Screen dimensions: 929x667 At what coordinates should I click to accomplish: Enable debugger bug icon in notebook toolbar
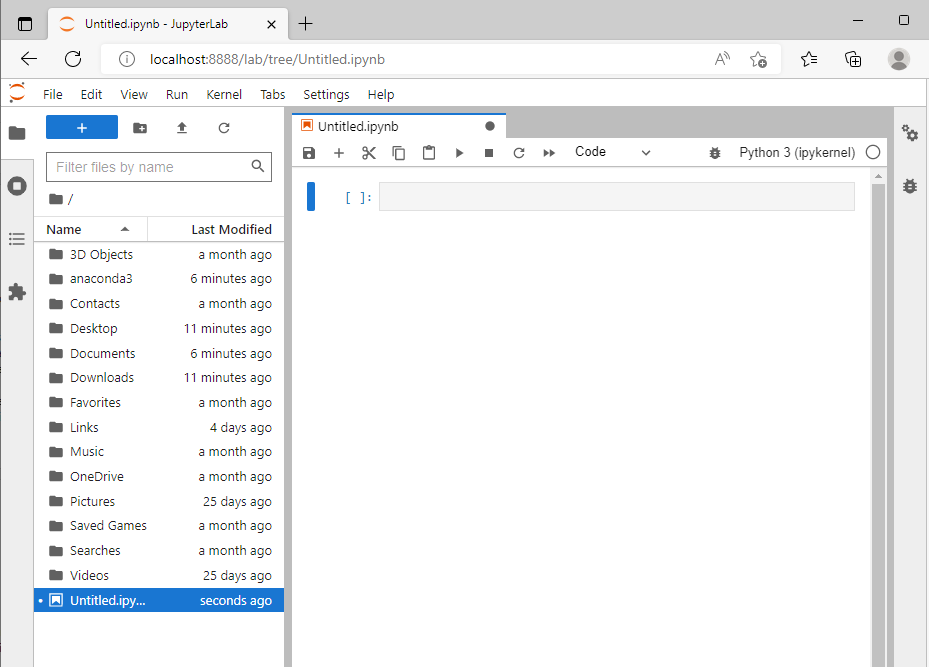(x=715, y=153)
